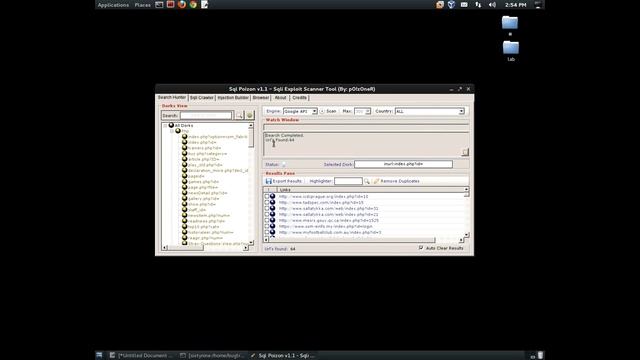This screenshot has height=360, width=640.
Task: Click result icon for sidiprague.org link
Action: click(272, 196)
